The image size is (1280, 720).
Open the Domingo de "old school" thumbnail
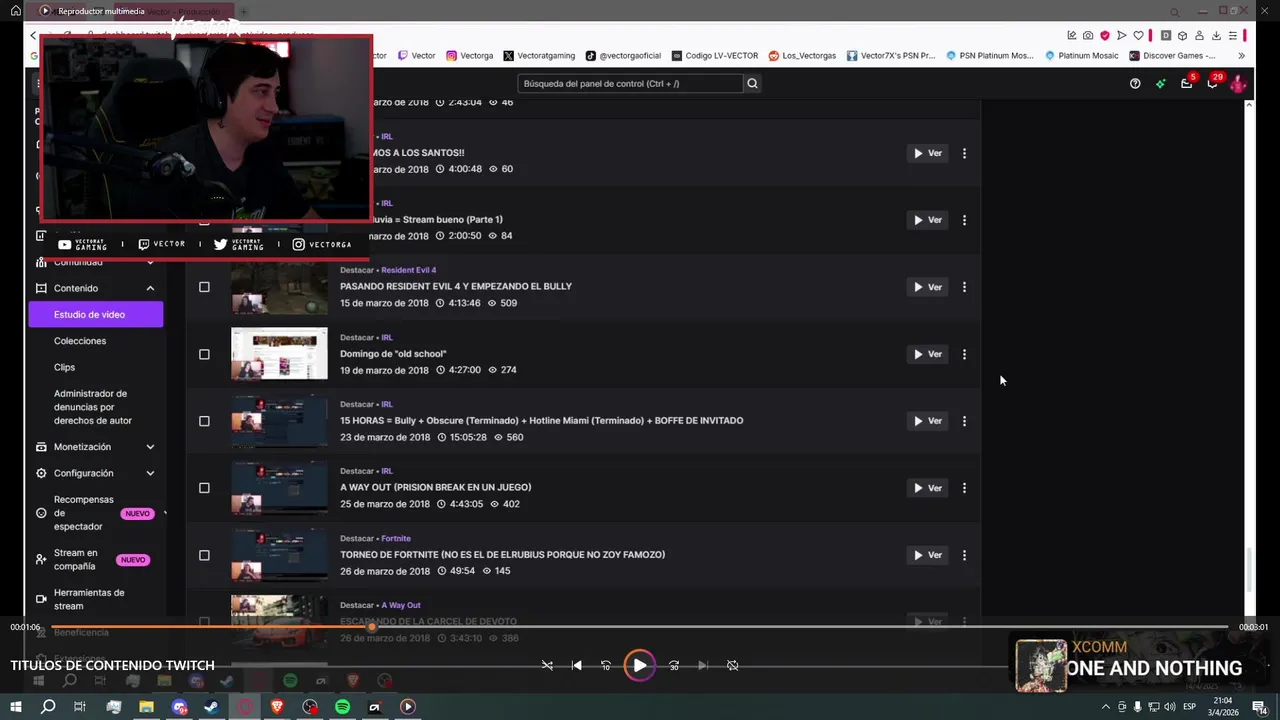[279, 354]
